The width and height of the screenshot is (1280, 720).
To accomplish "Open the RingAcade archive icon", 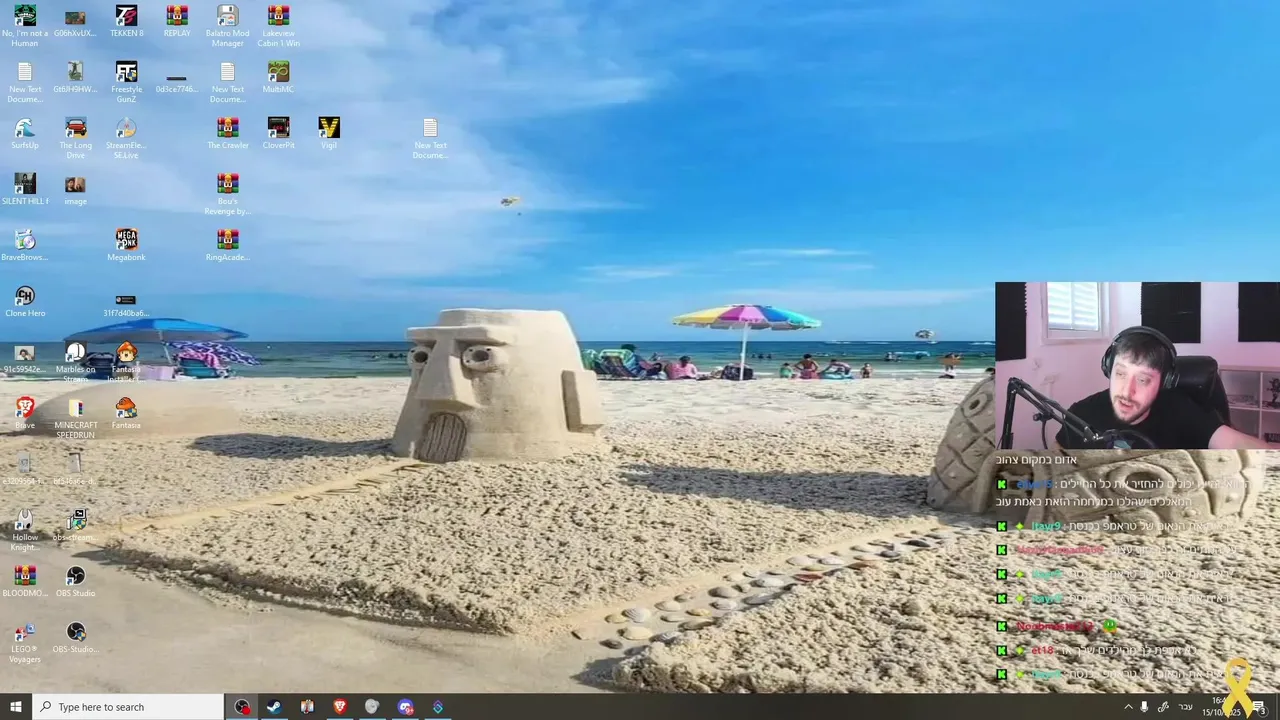I will coord(227,245).
